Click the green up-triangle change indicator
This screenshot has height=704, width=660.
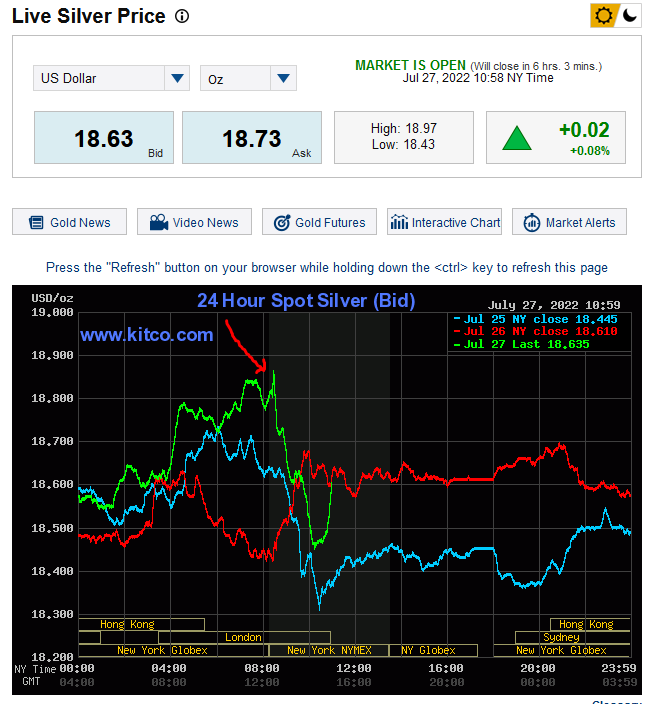[x=517, y=138]
